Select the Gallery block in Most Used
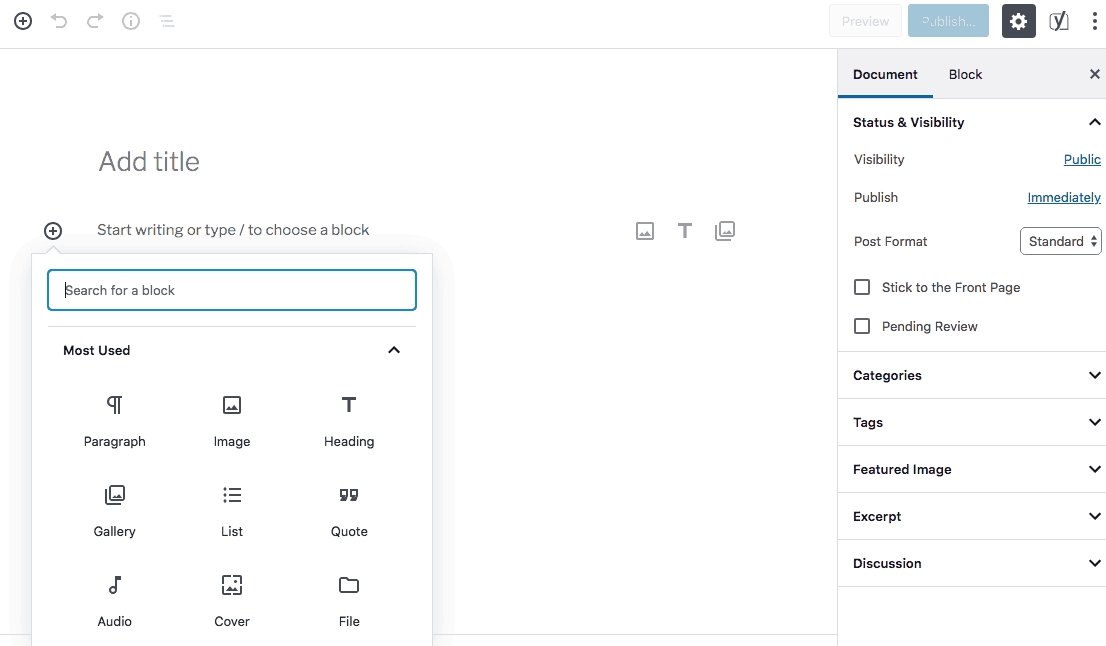Viewport: 1106px width, 646px height. [114, 512]
